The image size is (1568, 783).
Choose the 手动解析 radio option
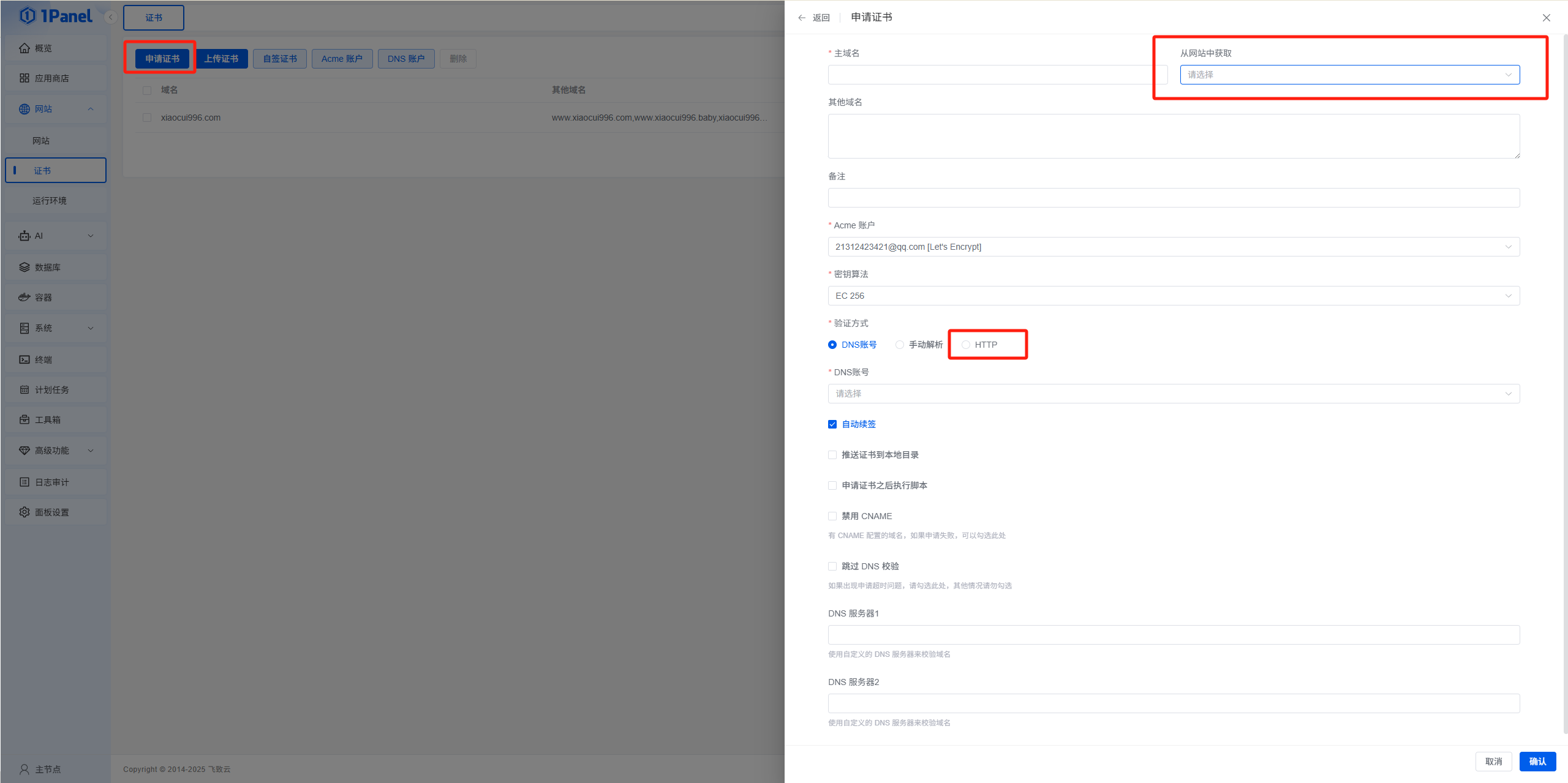tap(900, 345)
